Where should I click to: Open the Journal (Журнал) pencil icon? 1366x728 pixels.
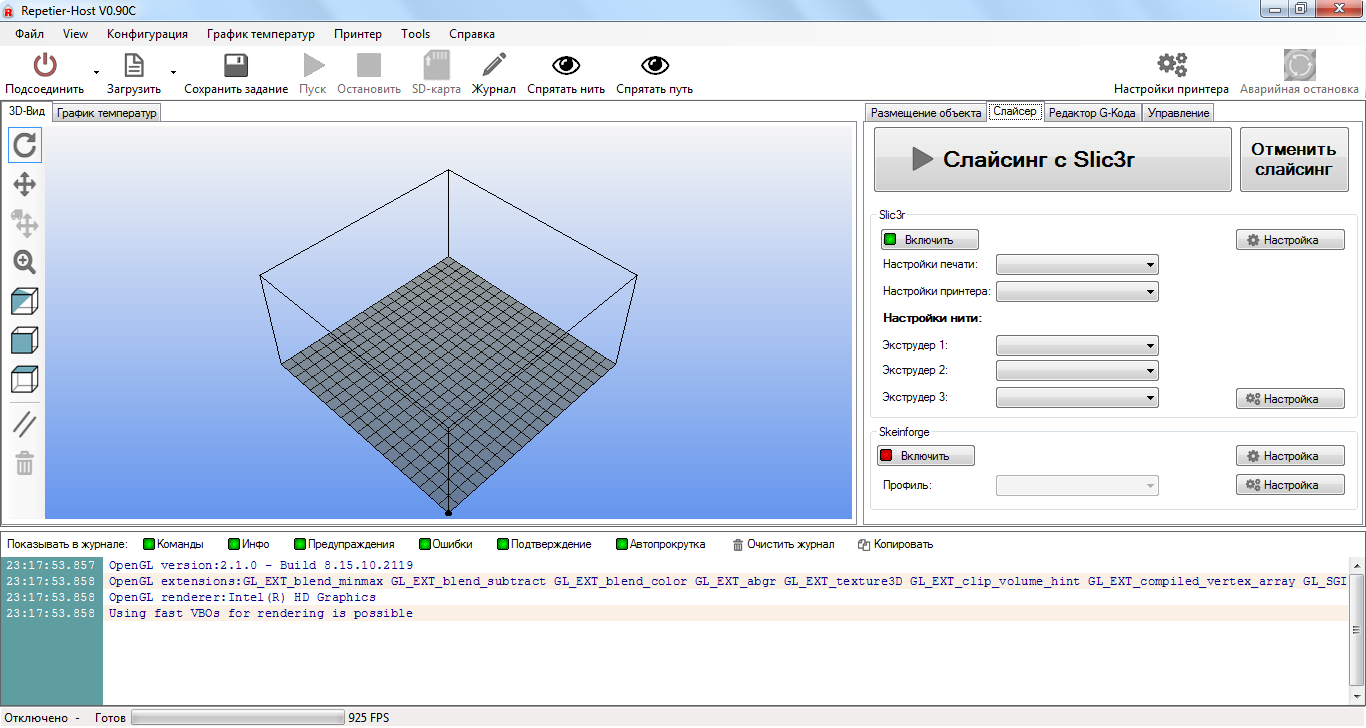coord(493,66)
